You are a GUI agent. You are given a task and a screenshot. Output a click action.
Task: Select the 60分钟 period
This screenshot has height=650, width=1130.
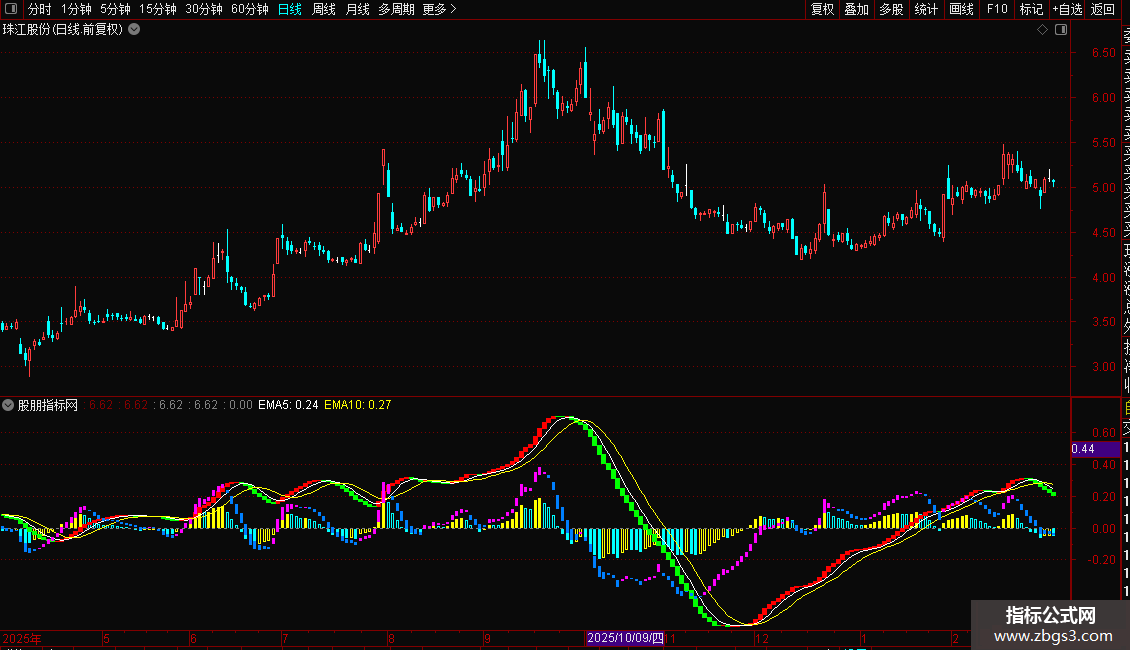tap(249, 9)
